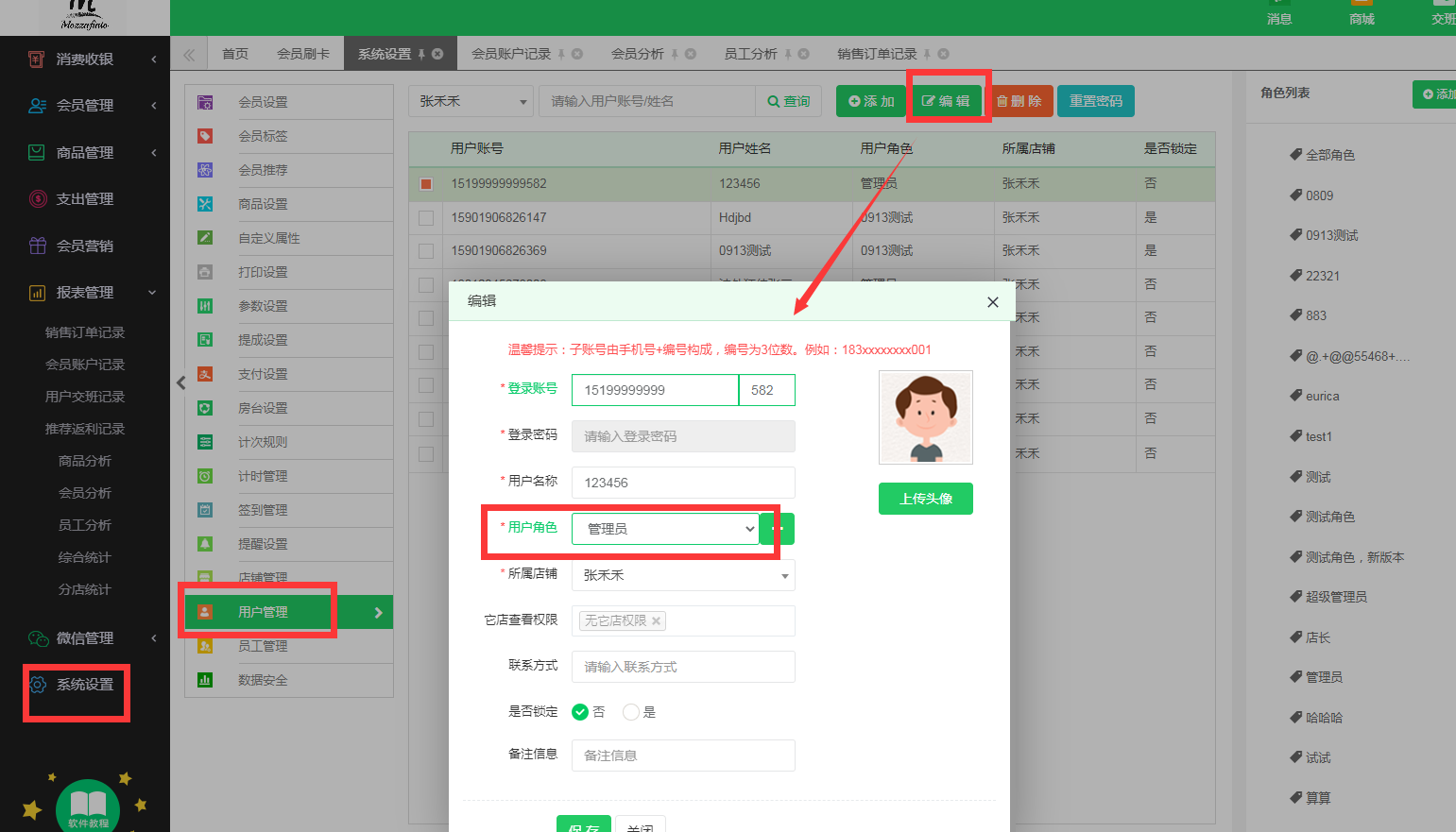
Task: Click the double-arrow collapse sidebar icon
Action: coord(189,55)
